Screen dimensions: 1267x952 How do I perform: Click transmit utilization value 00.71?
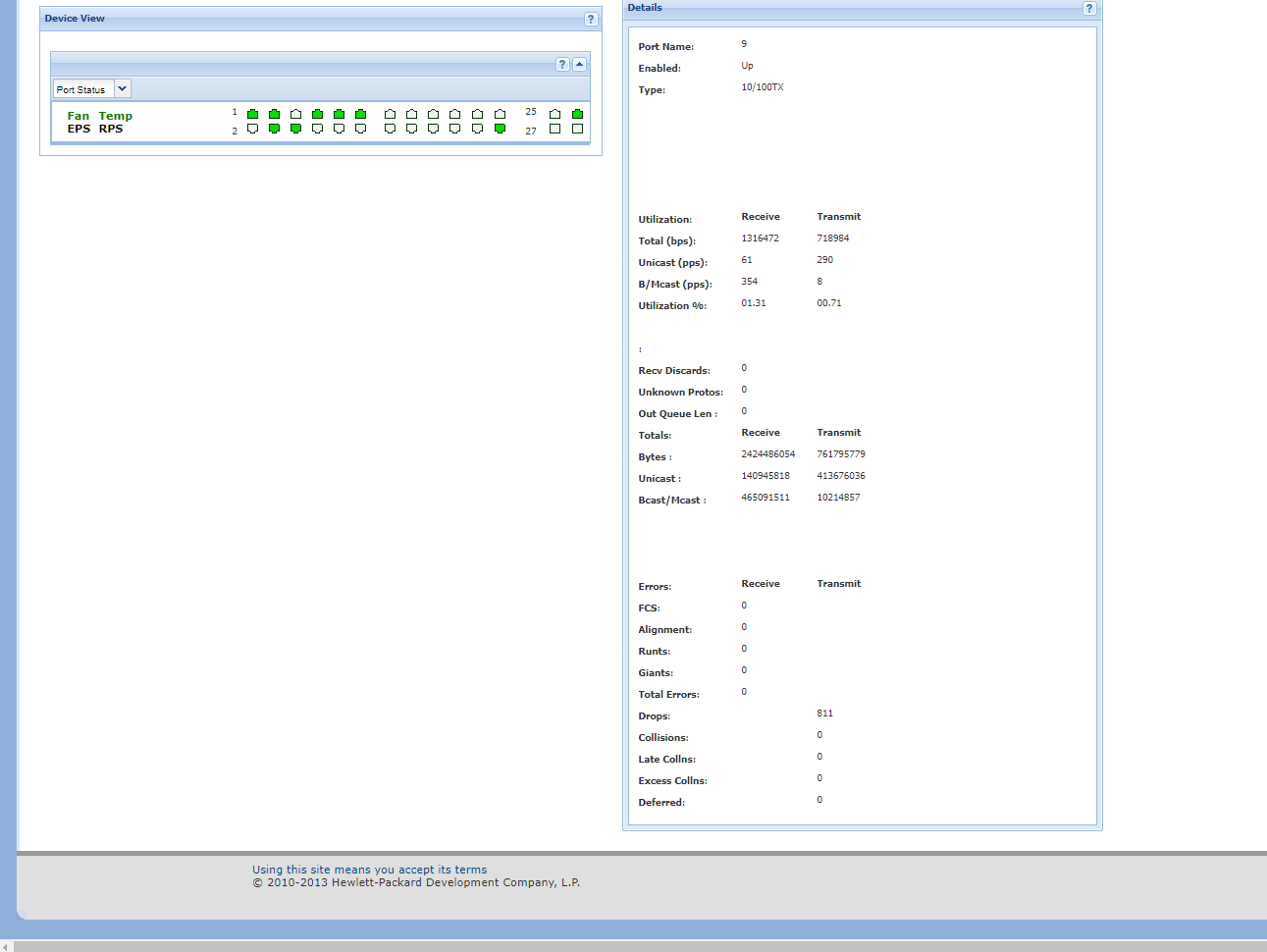point(829,303)
